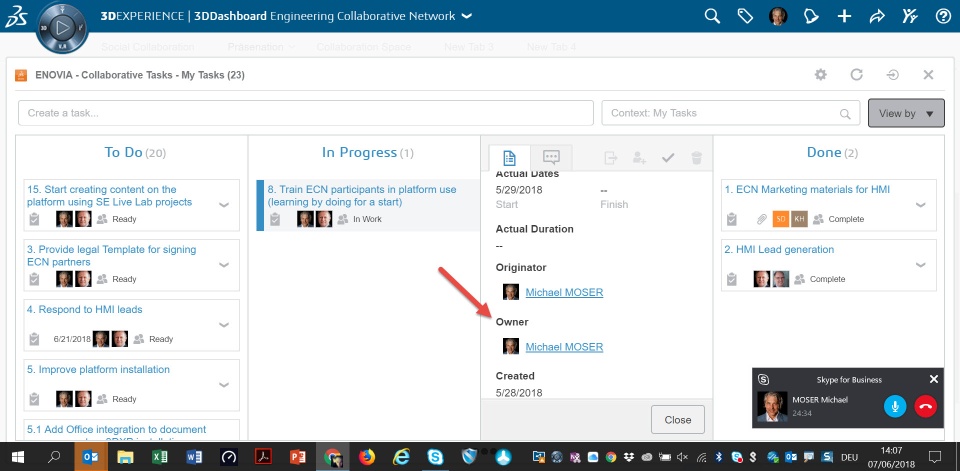Open Skype from the taskbar
The image size is (960, 471).
point(435,456)
